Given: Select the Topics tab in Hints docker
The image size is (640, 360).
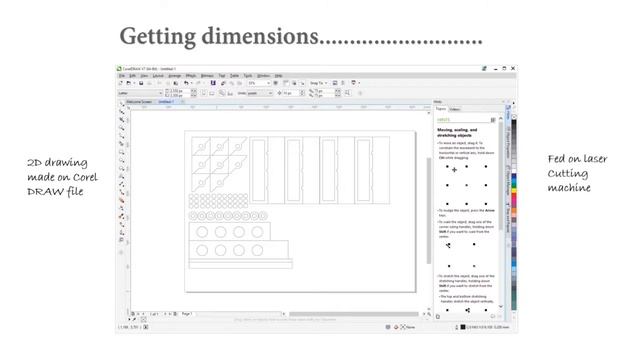Looking at the screenshot, I should [441, 109].
